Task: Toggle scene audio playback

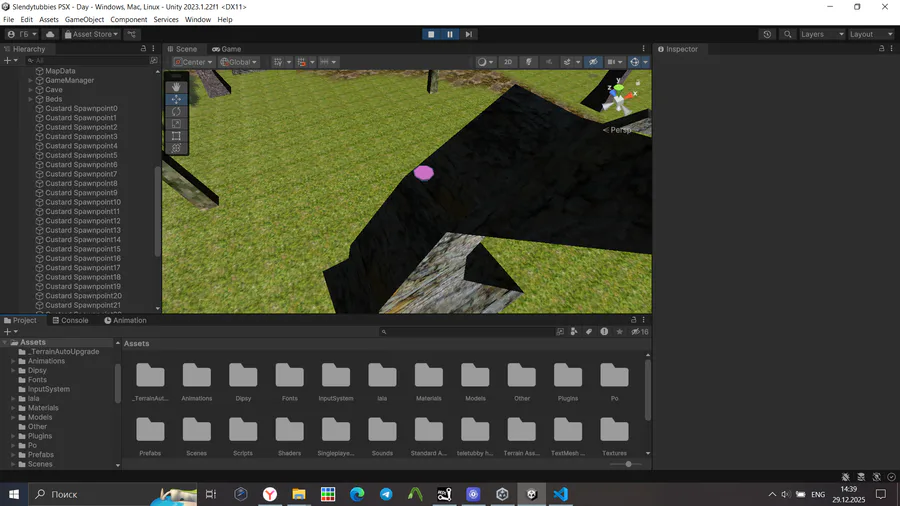Action: tap(549, 62)
